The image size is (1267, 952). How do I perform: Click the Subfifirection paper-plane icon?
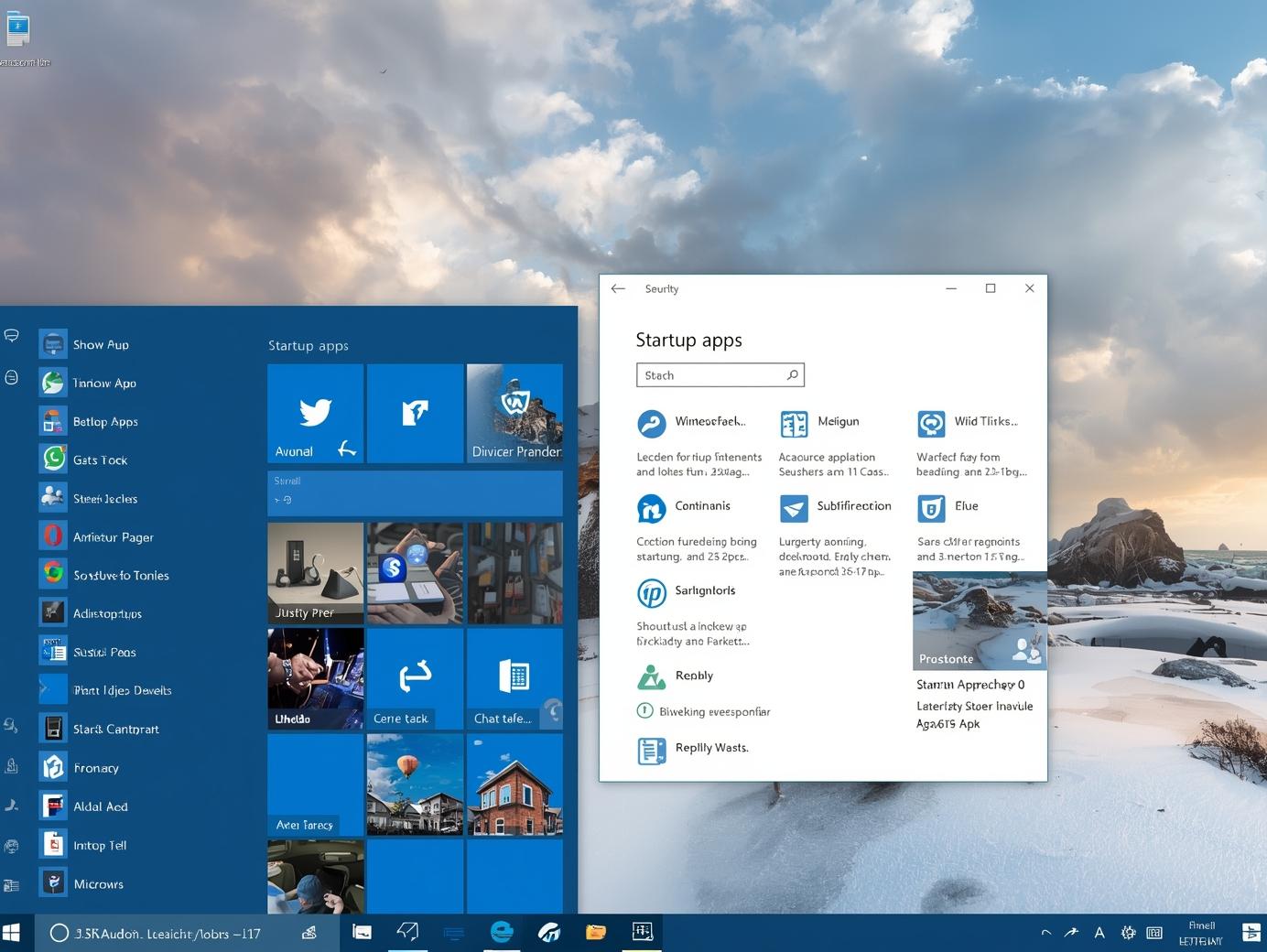point(793,508)
